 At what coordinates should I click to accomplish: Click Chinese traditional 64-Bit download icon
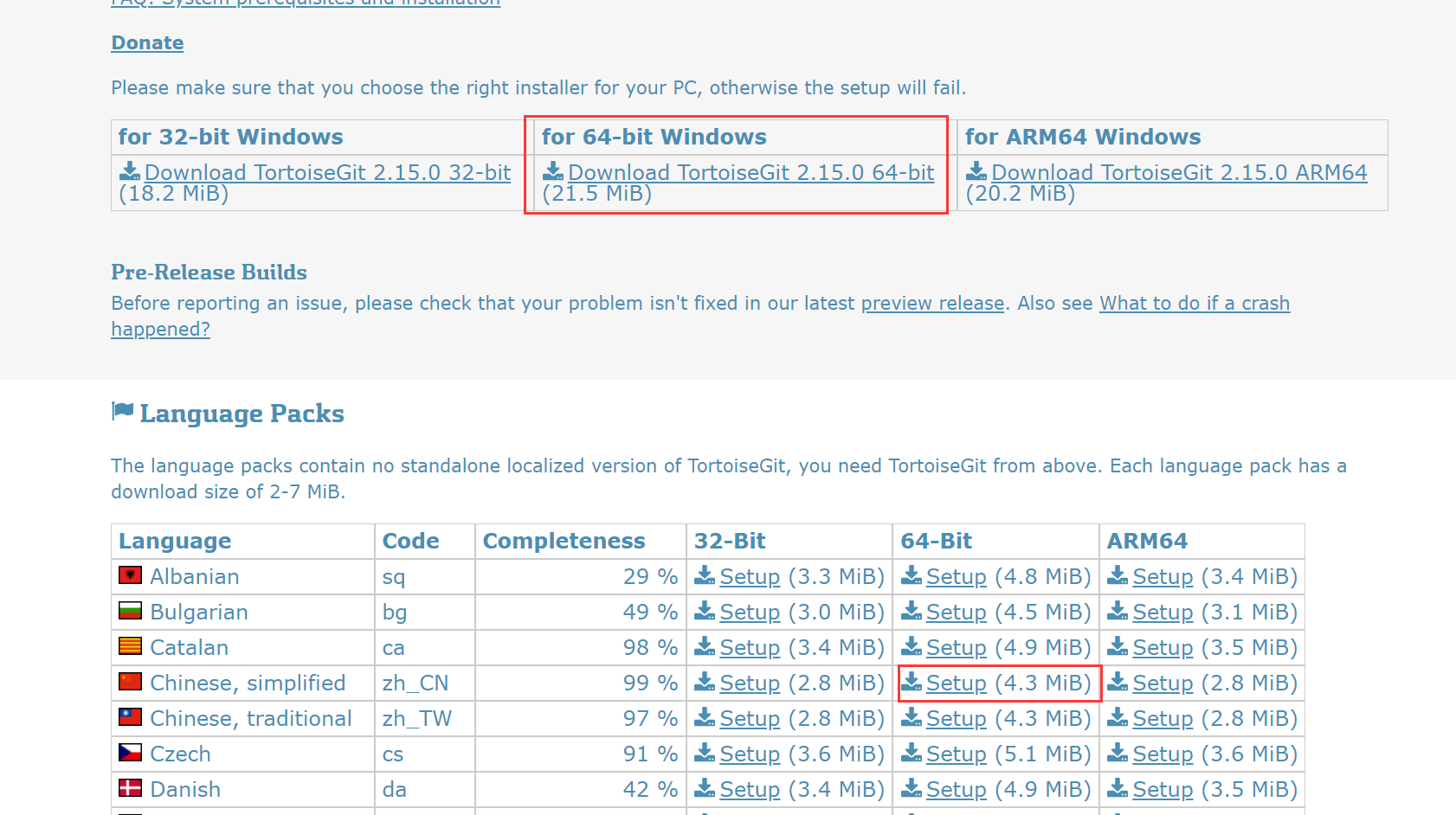912,717
